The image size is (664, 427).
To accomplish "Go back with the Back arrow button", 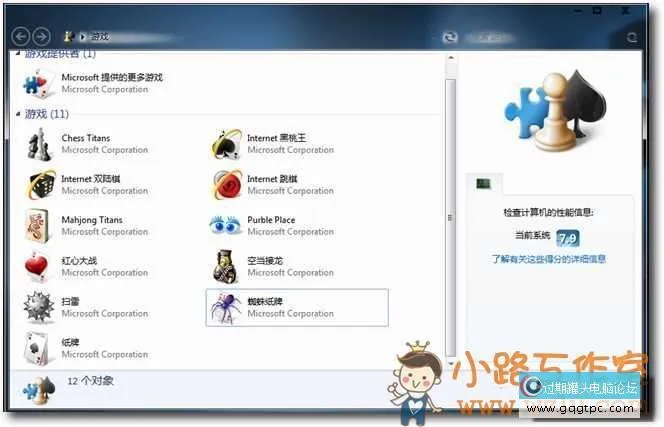I will (x=20, y=36).
